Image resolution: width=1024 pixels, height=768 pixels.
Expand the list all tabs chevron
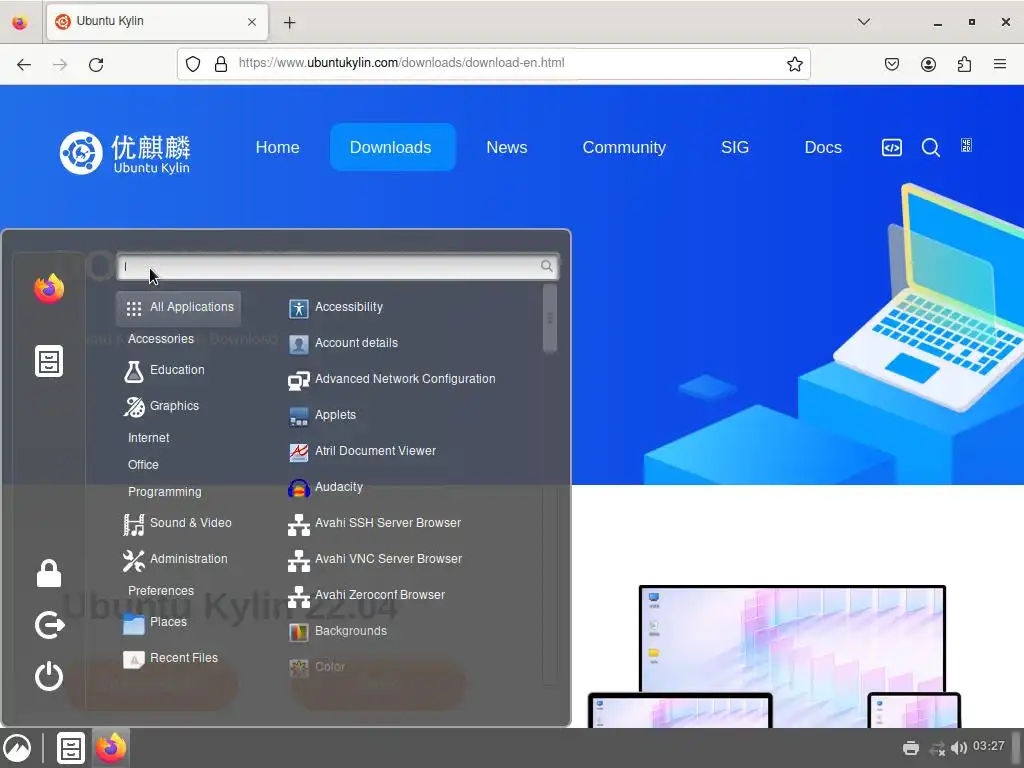coord(863,22)
